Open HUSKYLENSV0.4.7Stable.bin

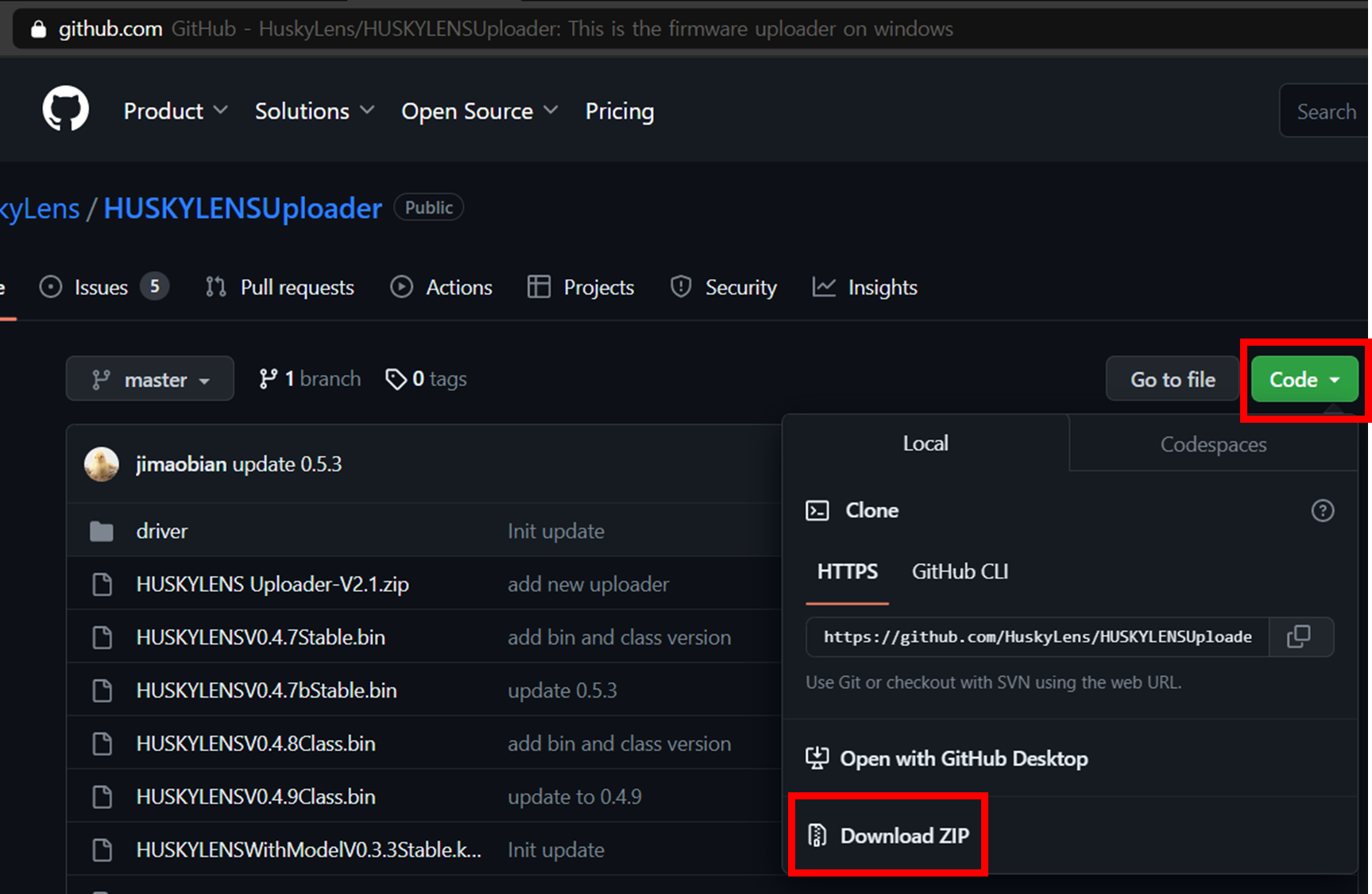(x=261, y=637)
